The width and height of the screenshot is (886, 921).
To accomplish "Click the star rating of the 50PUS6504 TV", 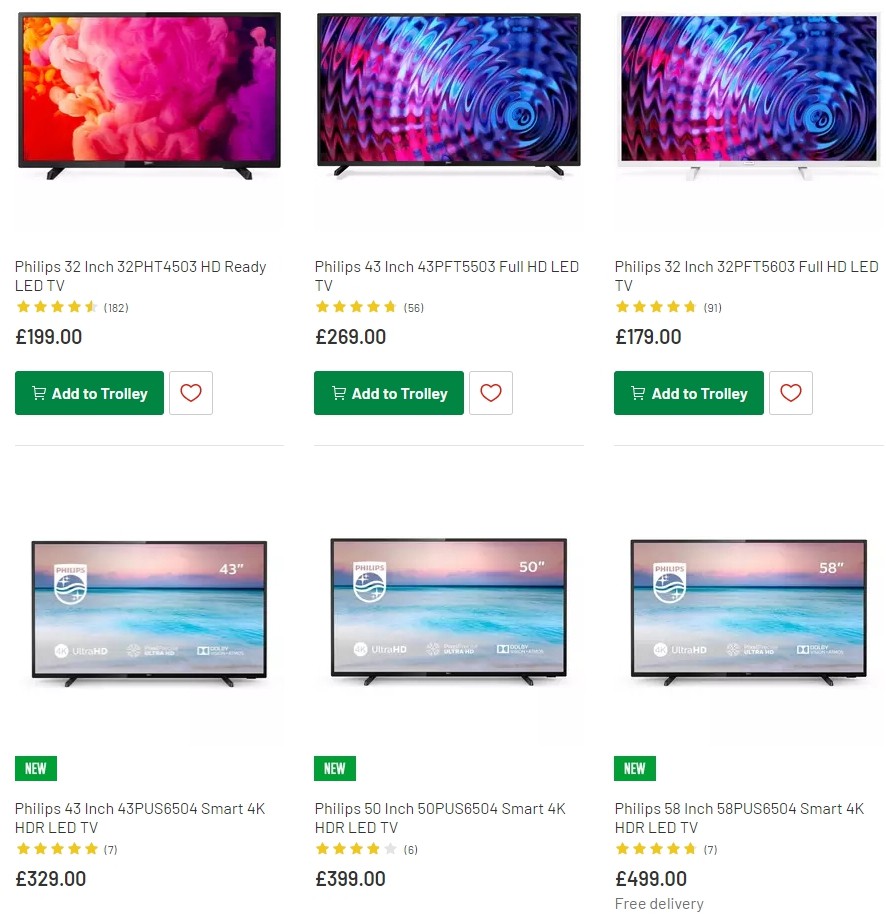I will [x=356, y=849].
